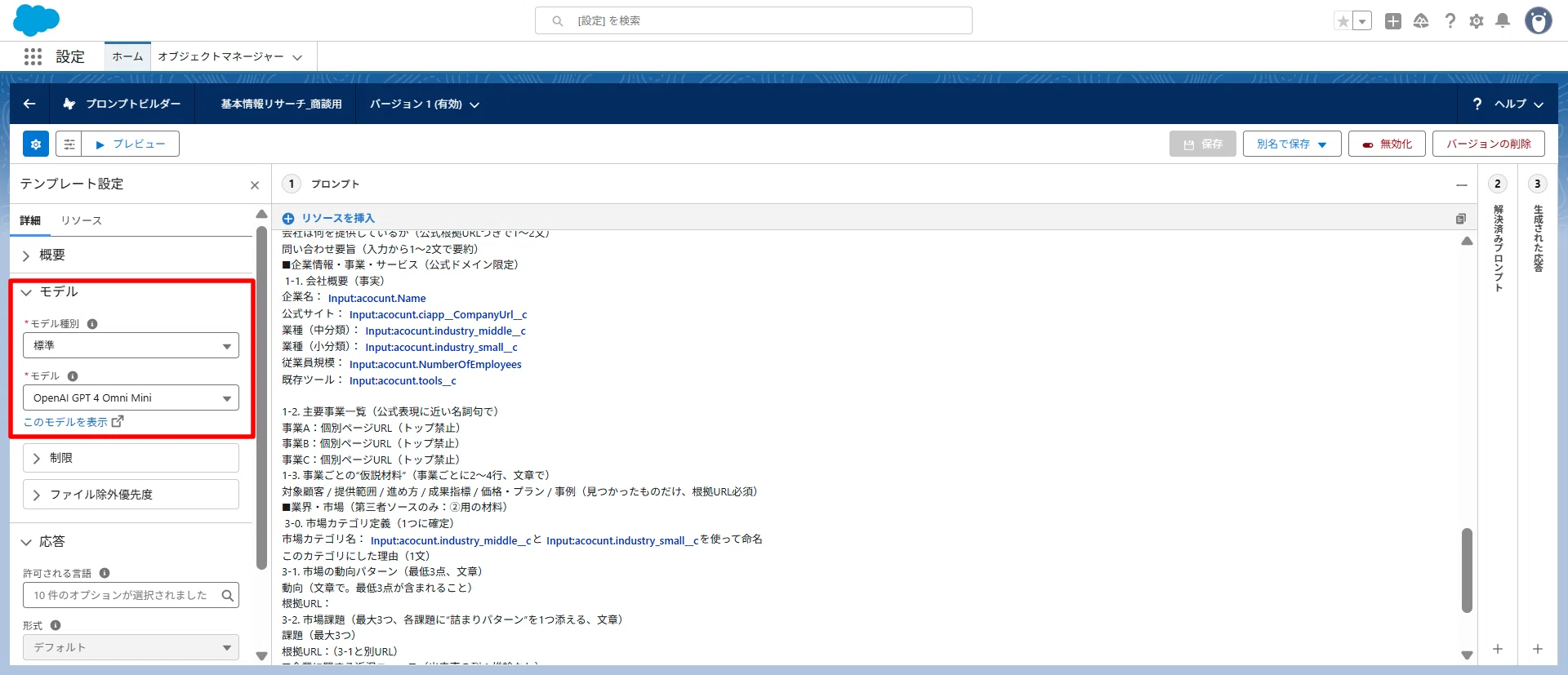The width and height of the screenshot is (1568, 675).
Task: Open the header help question mark
Action: point(1450,21)
